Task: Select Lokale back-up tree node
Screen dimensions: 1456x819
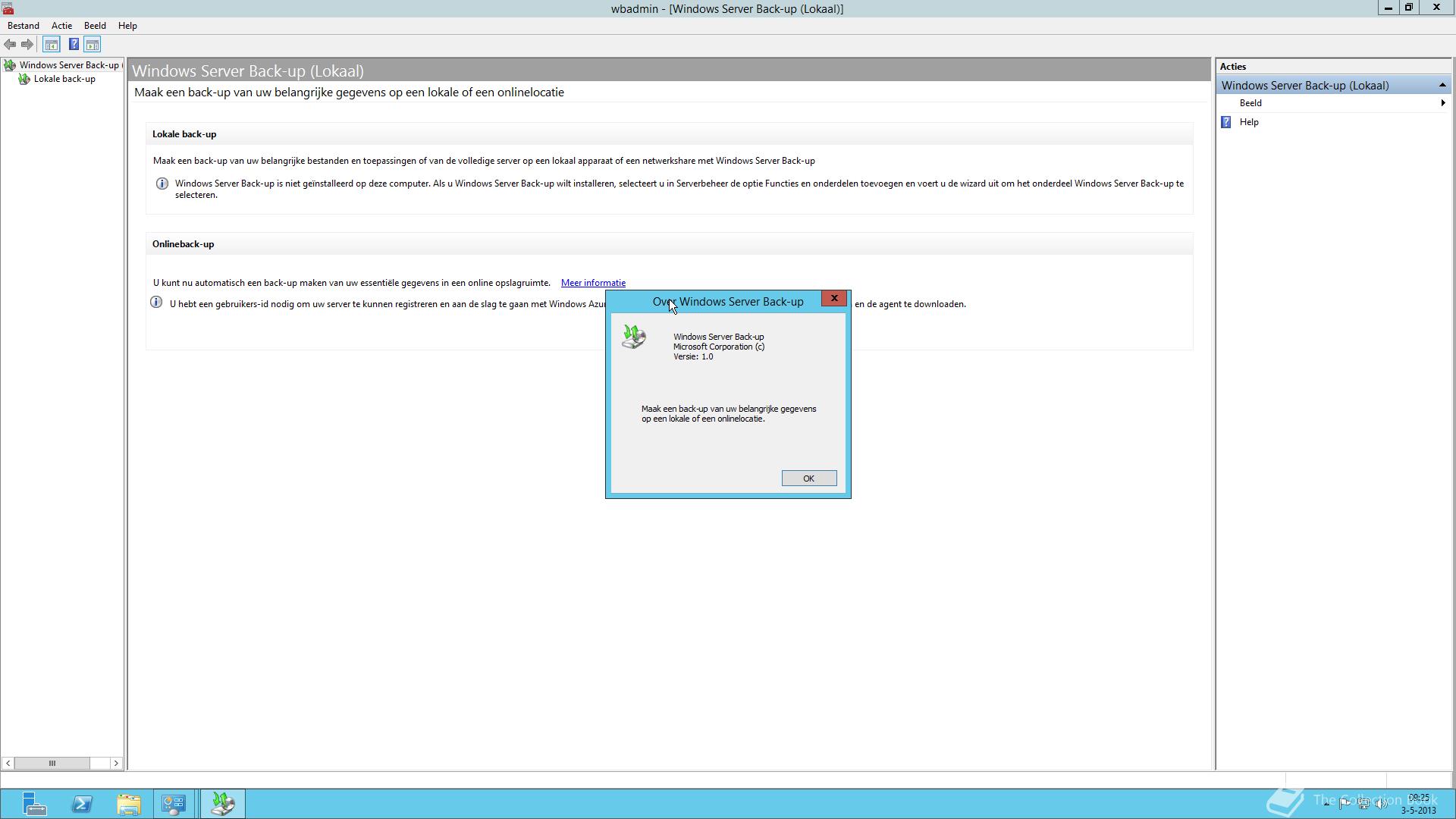Action: click(x=64, y=79)
